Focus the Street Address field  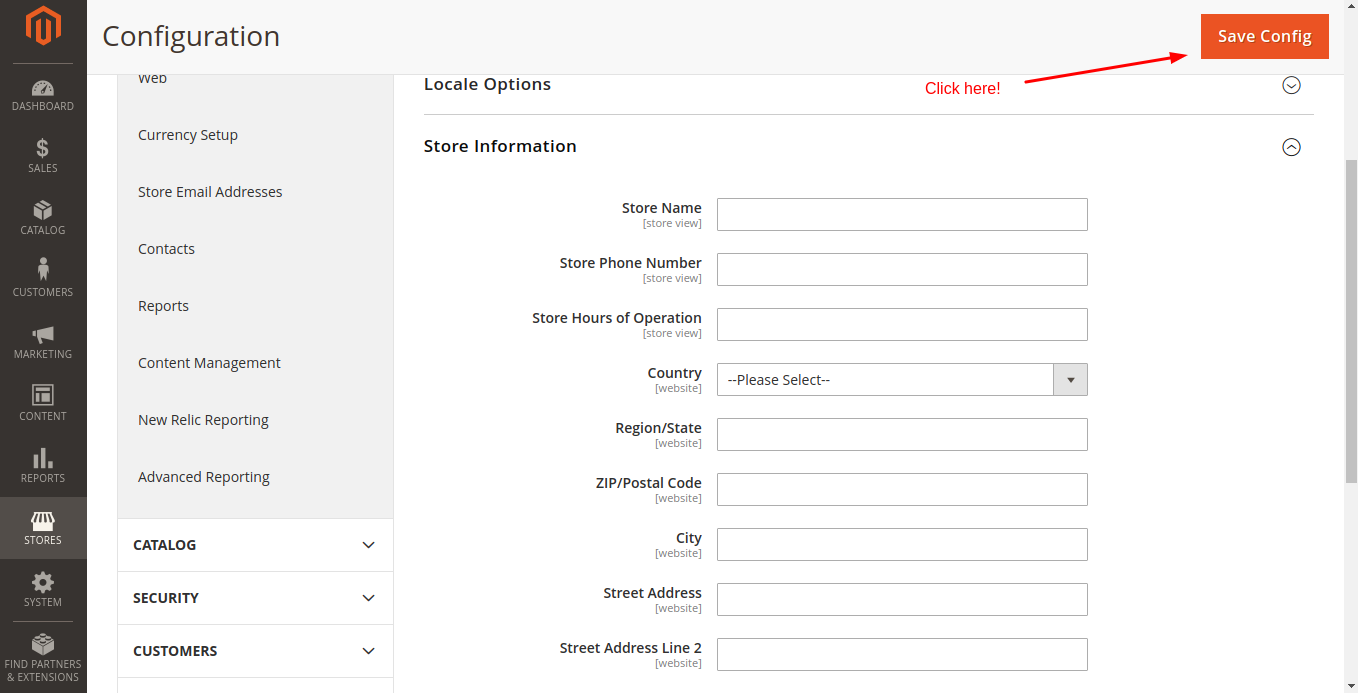click(x=902, y=599)
